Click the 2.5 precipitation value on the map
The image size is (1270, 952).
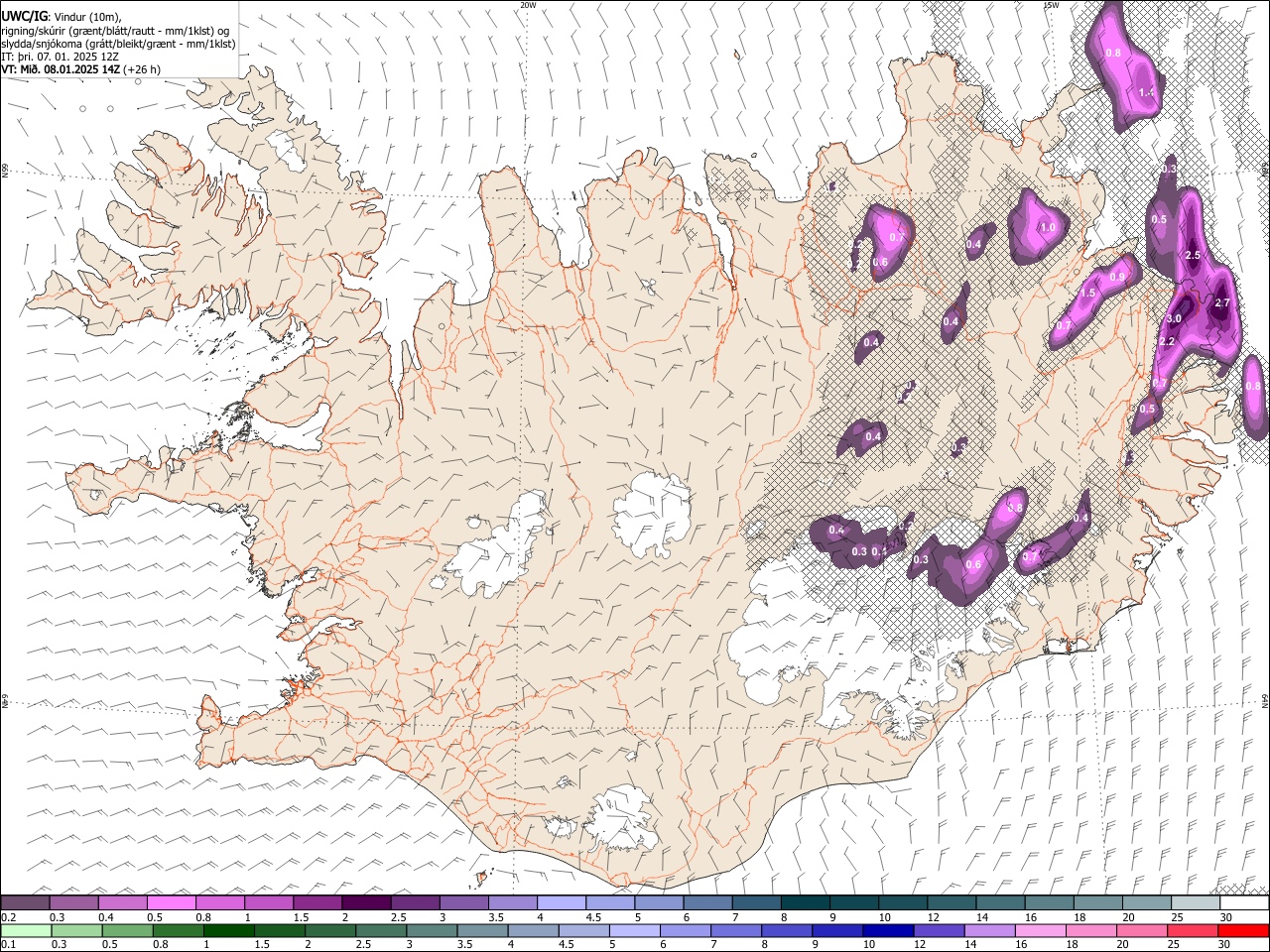pyautogui.click(x=1194, y=256)
